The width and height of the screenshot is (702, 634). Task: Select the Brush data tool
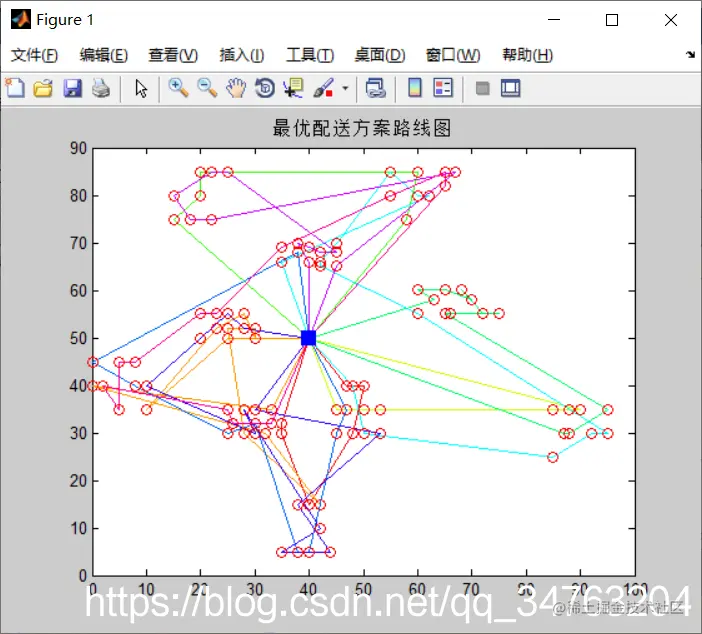click(x=323, y=88)
